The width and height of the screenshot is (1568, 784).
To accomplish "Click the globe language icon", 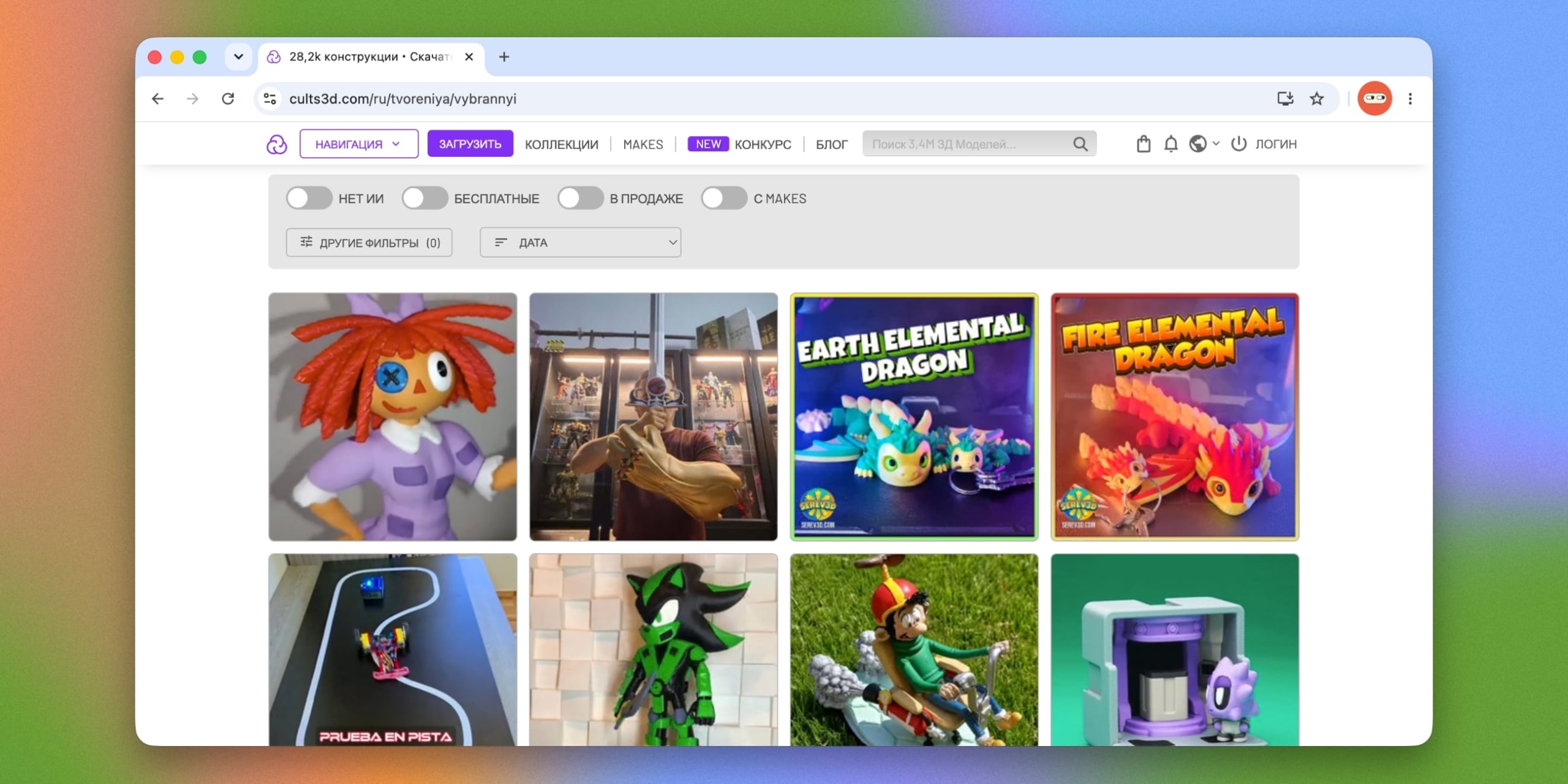I will (1197, 144).
